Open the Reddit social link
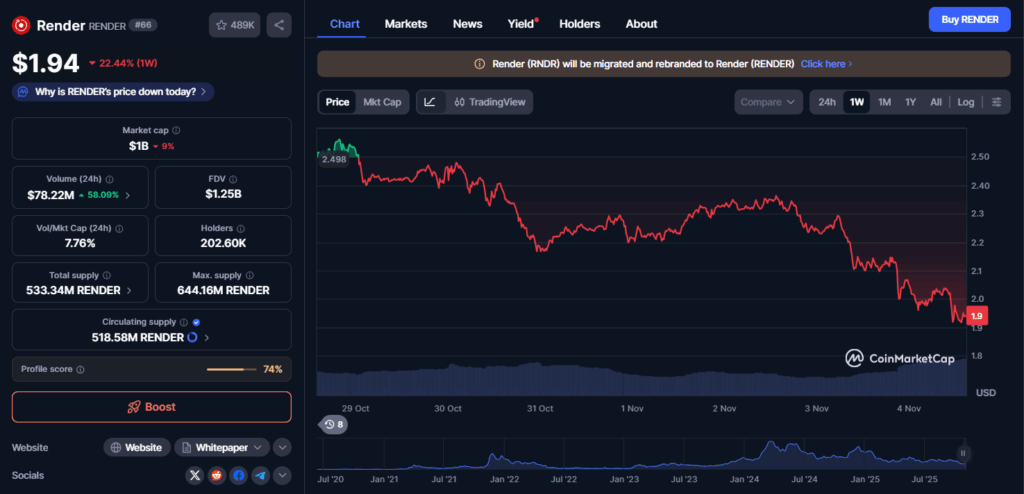 (216, 476)
